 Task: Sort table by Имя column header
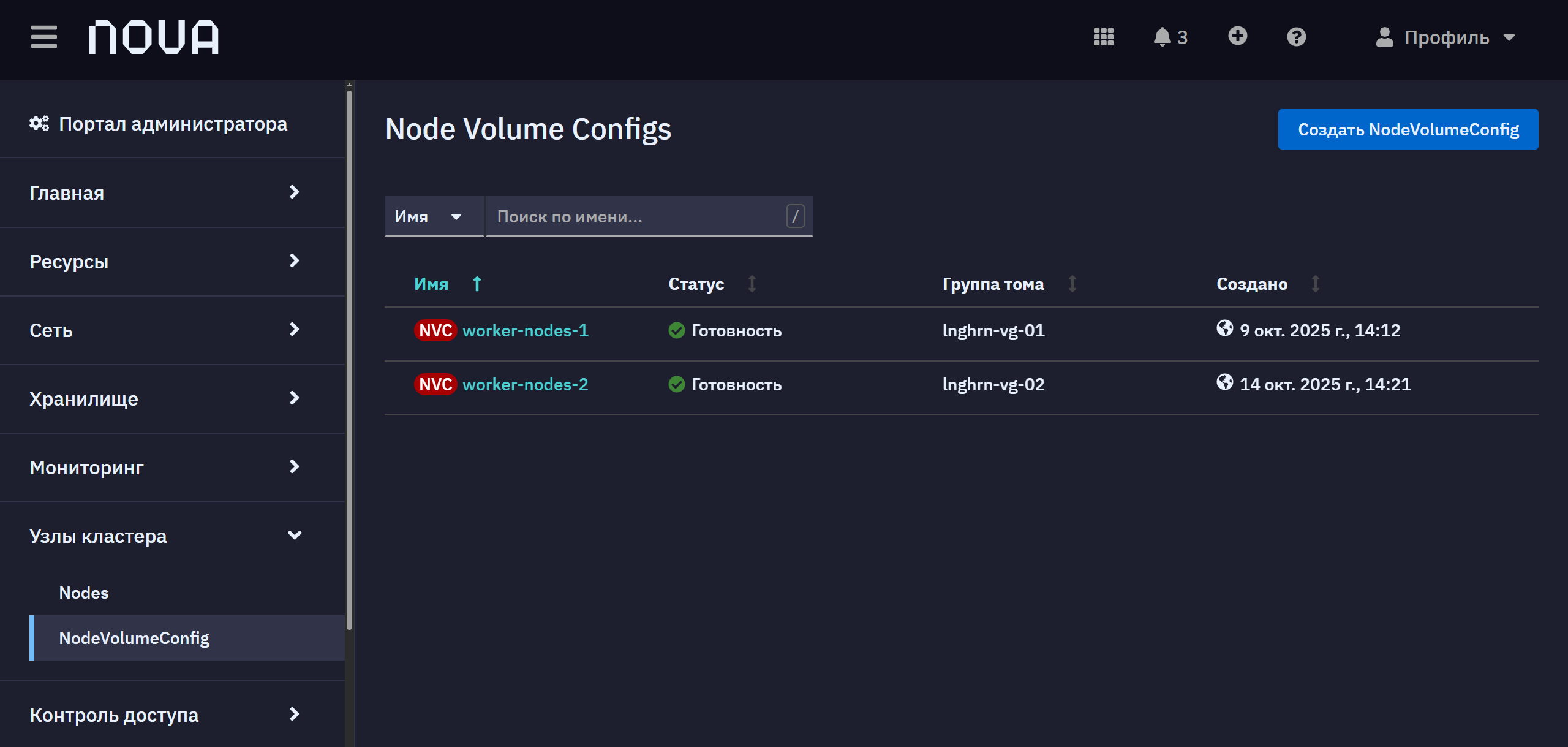[x=431, y=284]
